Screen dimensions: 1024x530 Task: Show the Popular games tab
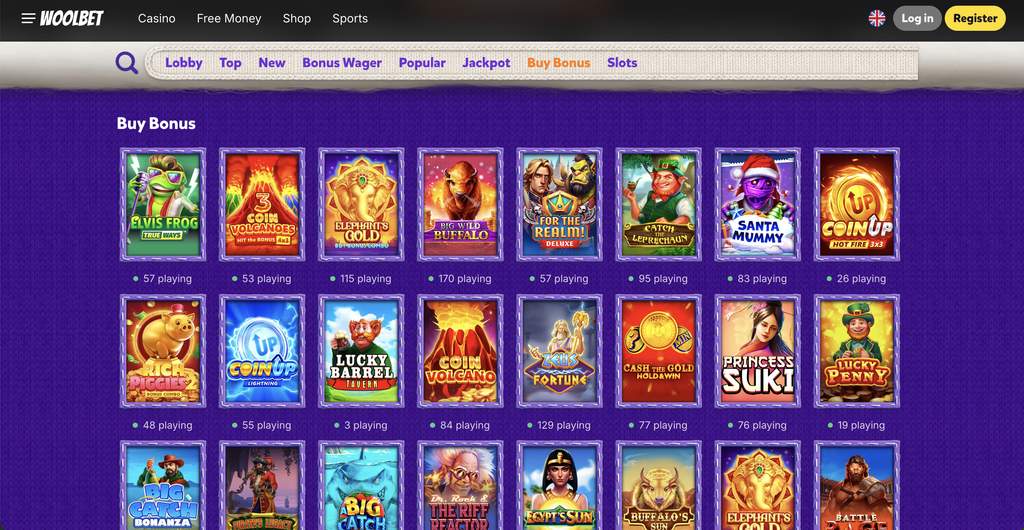(x=422, y=63)
